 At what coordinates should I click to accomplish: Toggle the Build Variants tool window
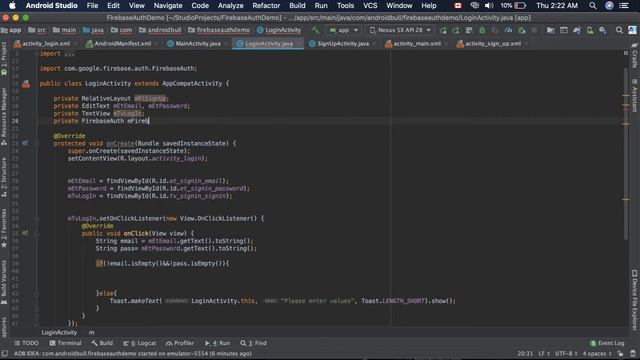pyautogui.click(x=4, y=282)
